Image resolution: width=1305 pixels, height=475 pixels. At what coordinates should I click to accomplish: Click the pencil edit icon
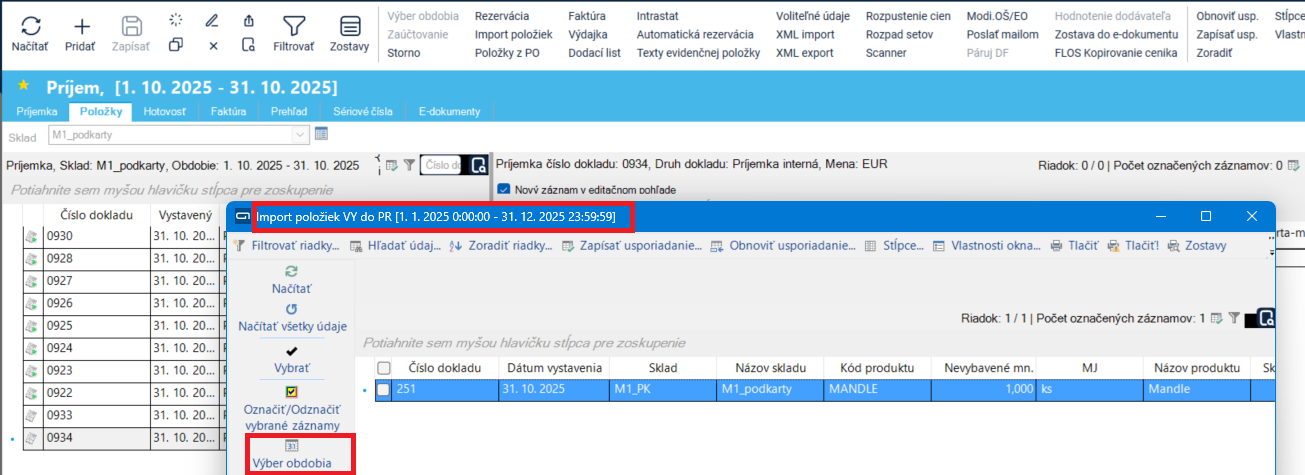tap(212, 20)
